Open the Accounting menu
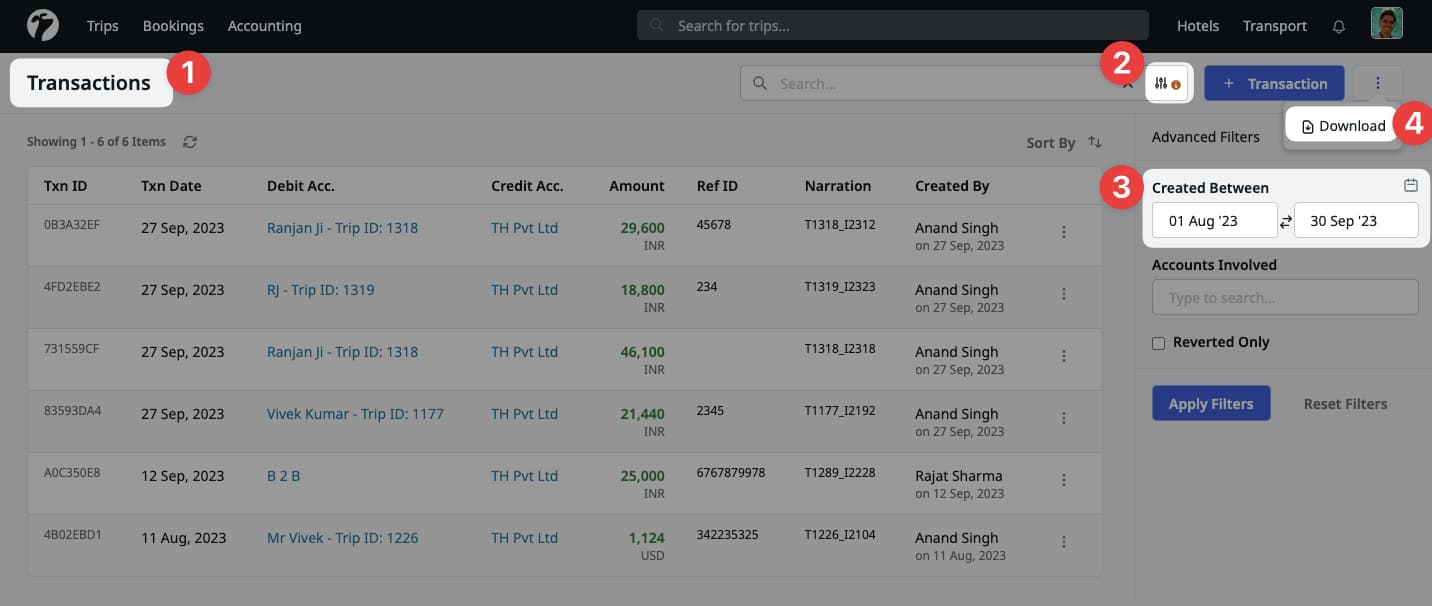This screenshot has width=1432, height=606. (264, 26)
